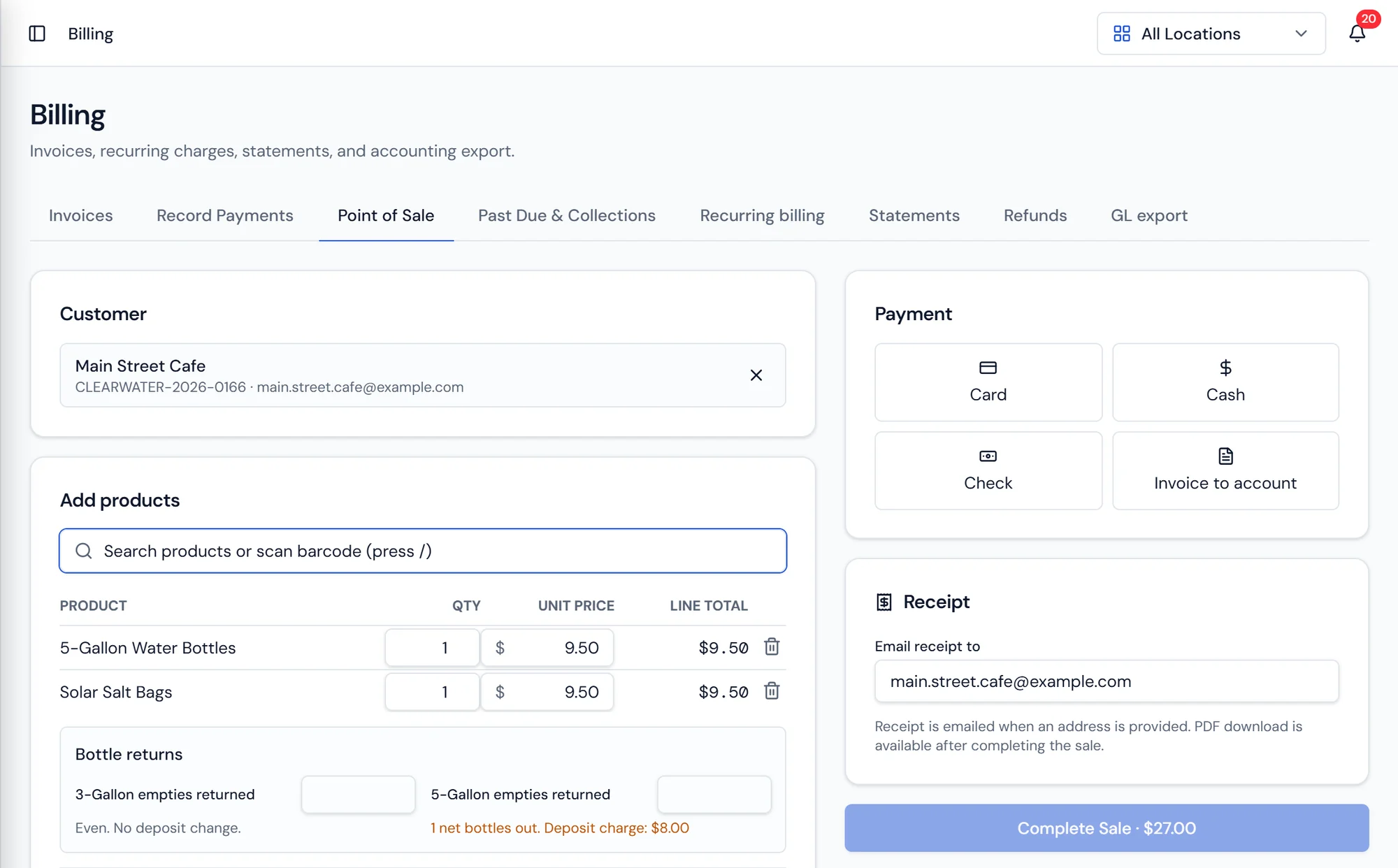Screen dimensions: 1398x868
Task: Go to Past Due & Collections tab
Action: [567, 215]
